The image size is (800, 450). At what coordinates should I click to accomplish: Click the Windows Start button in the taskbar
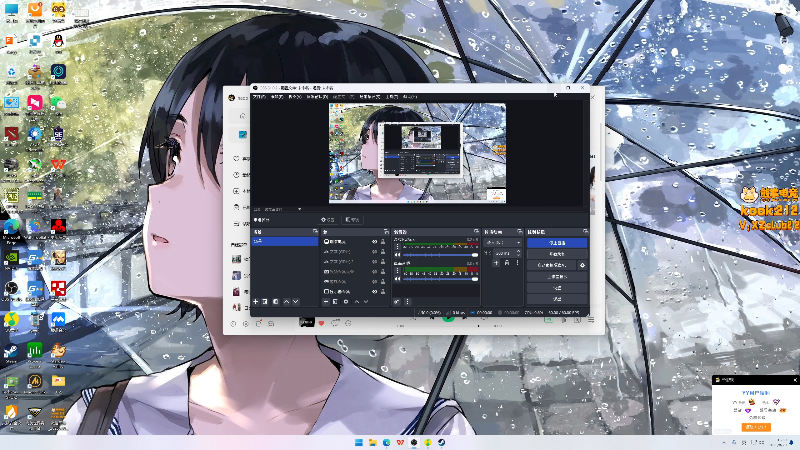pyautogui.click(x=359, y=442)
